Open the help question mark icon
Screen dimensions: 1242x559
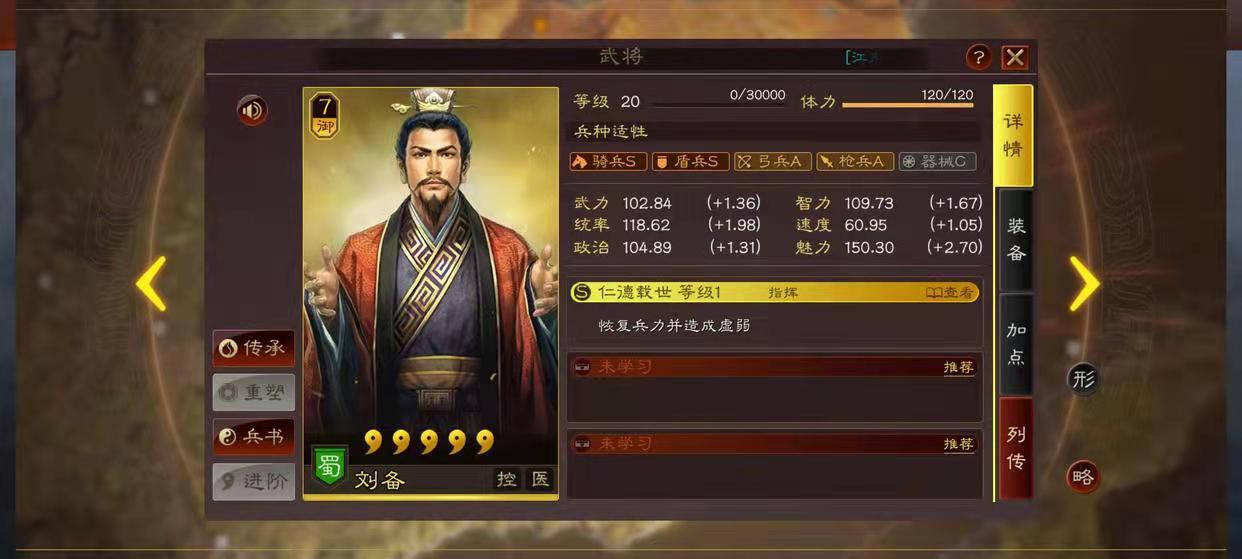pos(979,57)
